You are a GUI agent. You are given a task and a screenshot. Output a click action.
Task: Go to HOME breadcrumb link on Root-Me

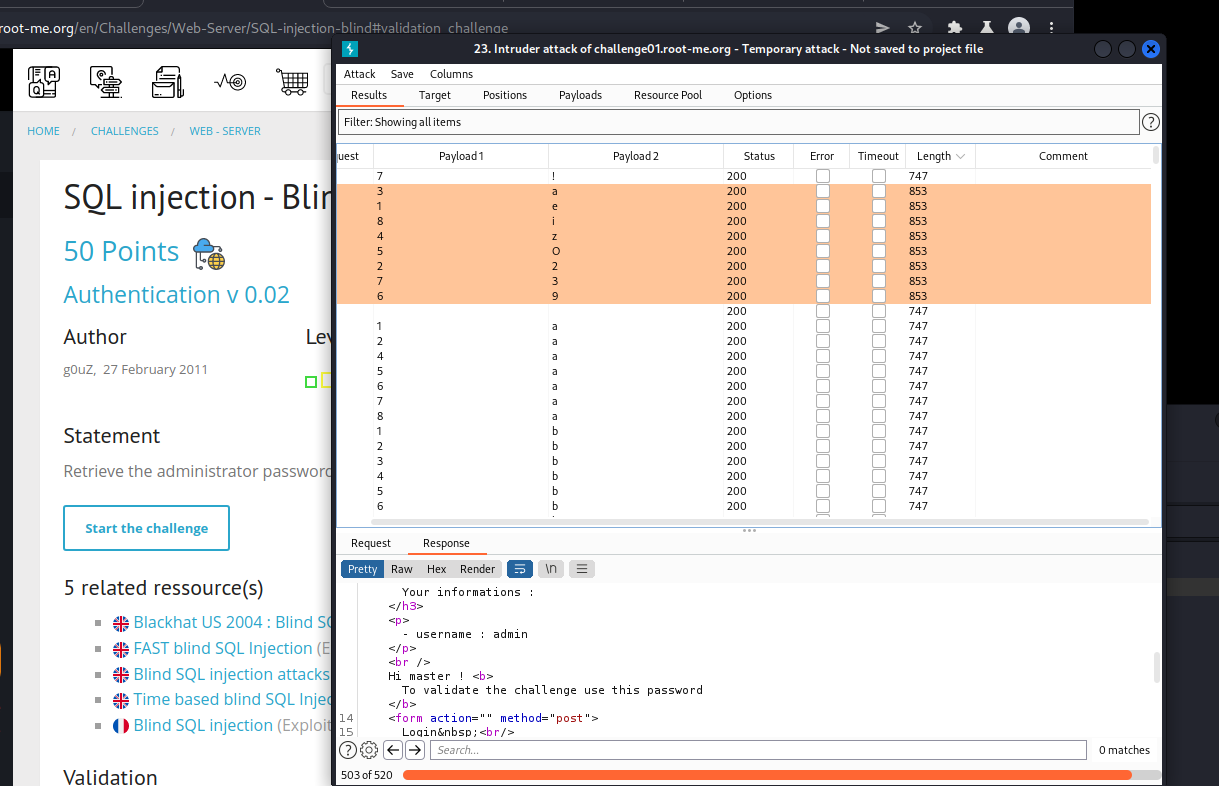coord(43,131)
